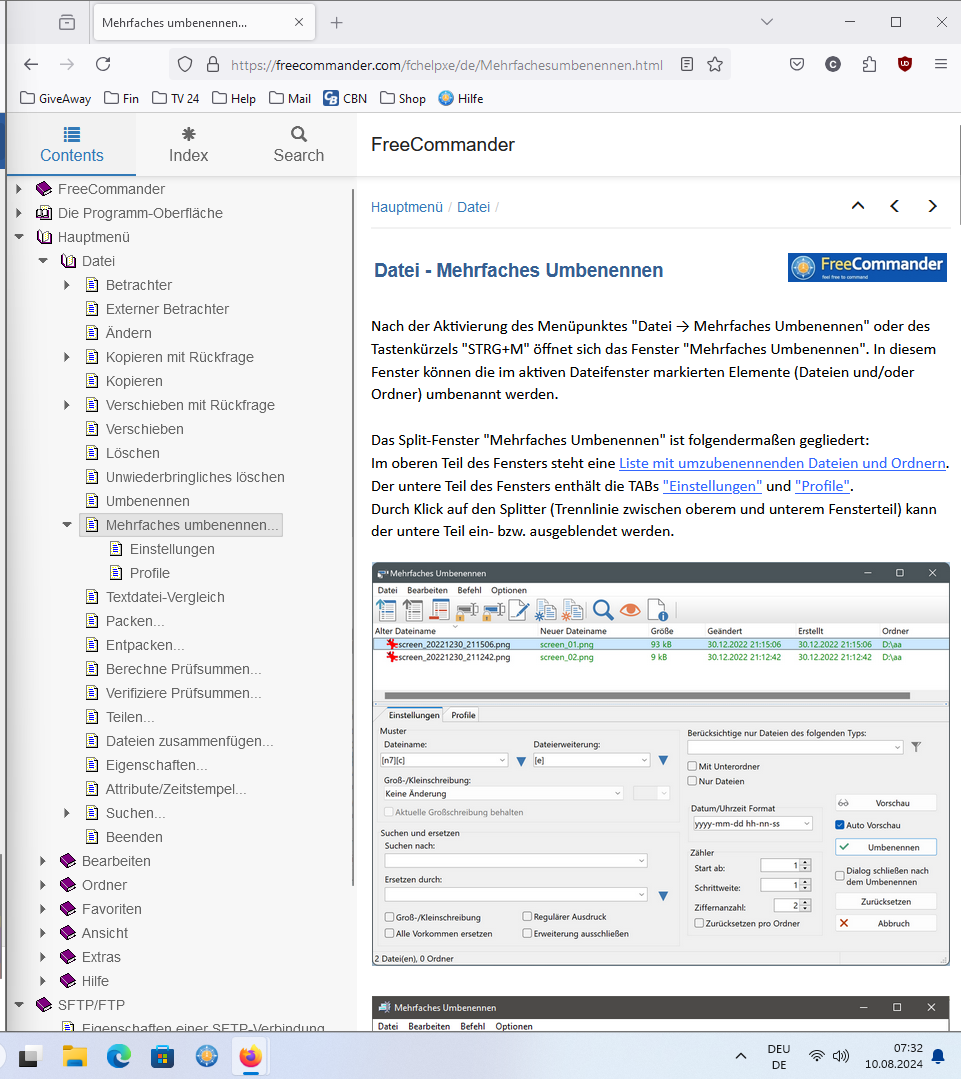Click the contents panel vertical scrollbar

(x=353, y=537)
